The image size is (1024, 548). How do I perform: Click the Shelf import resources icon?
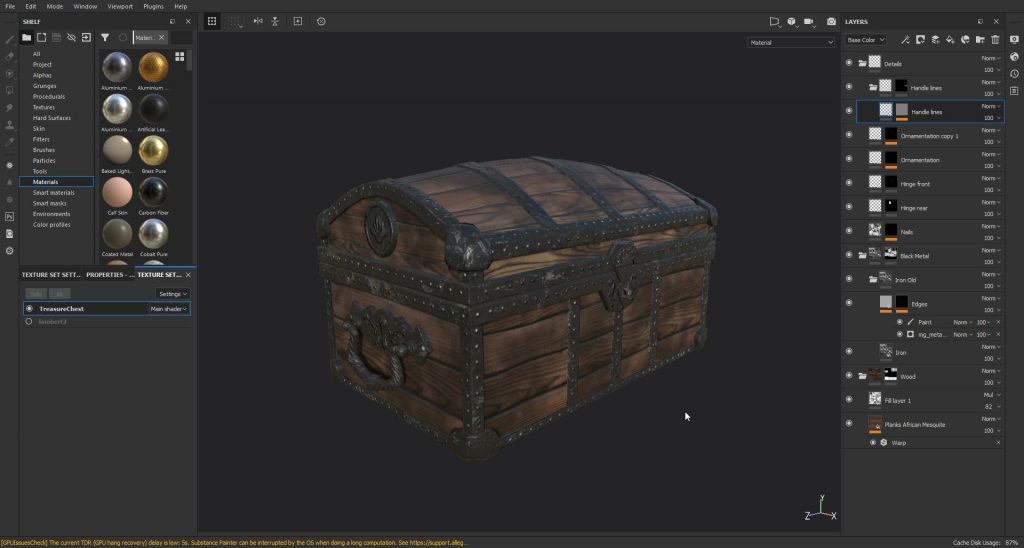click(86, 37)
